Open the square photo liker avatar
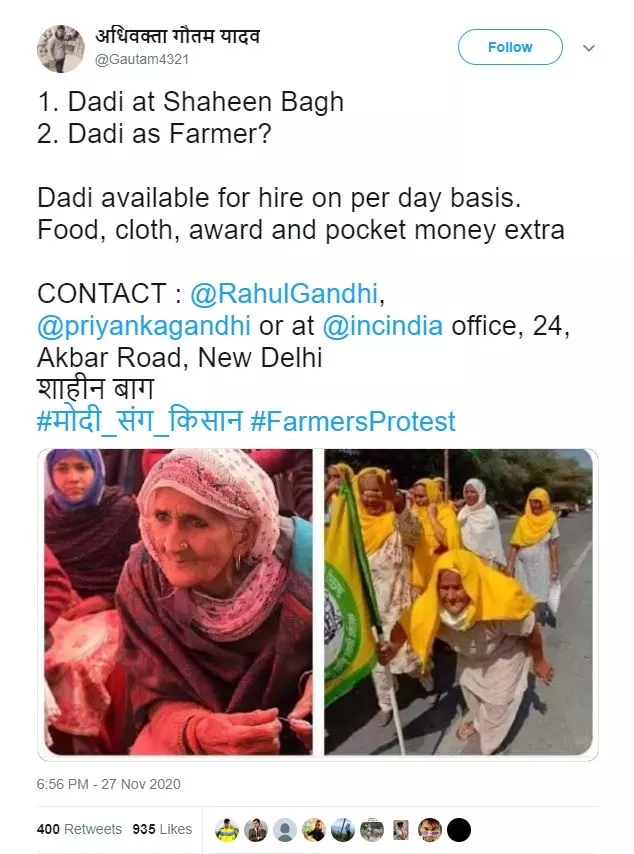Viewport: 634px width, 854px height. click(401, 830)
